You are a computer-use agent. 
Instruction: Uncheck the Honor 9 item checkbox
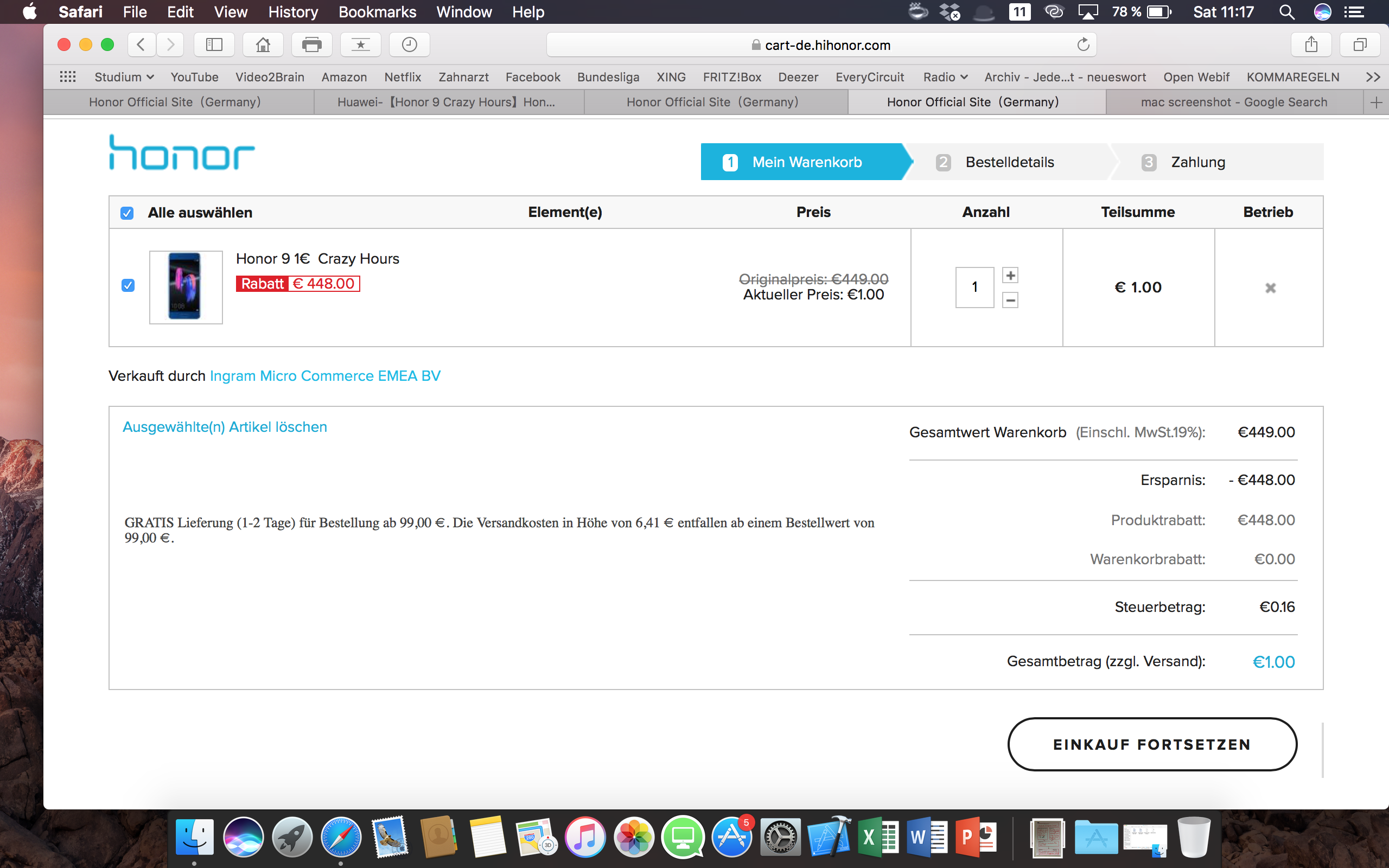pyautogui.click(x=128, y=285)
